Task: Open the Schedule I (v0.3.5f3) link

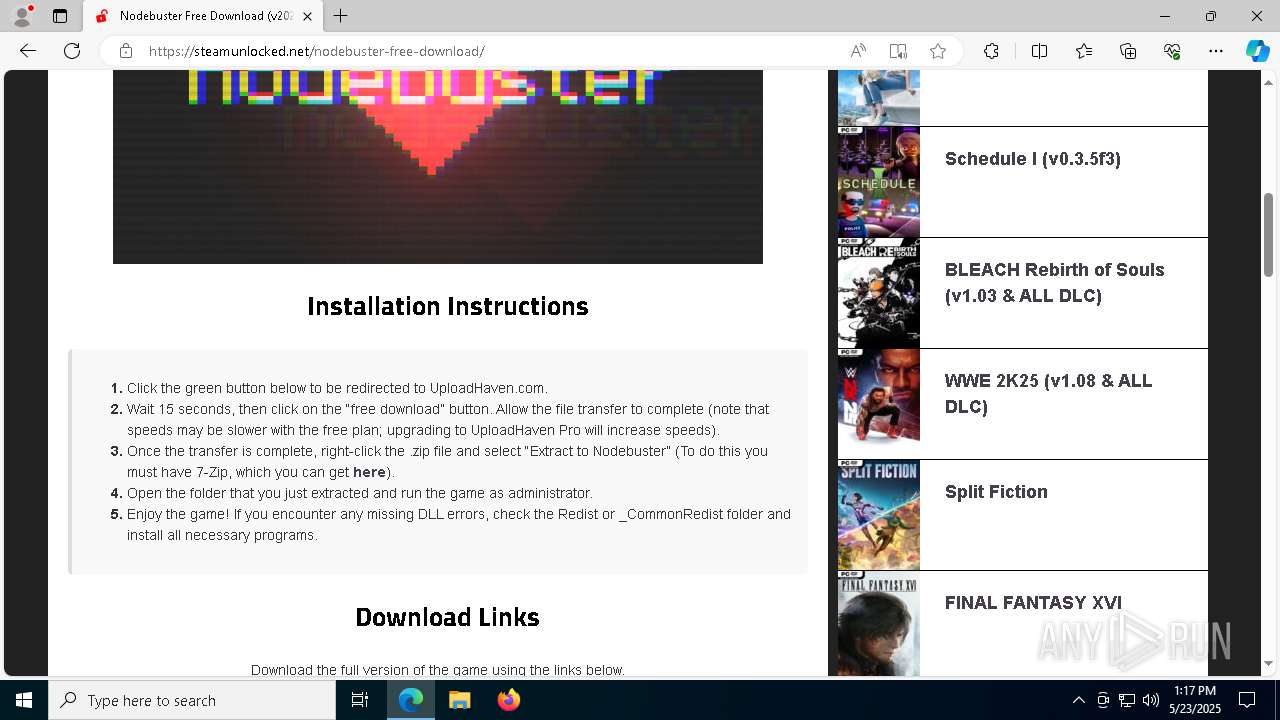Action: pos(1032,159)
